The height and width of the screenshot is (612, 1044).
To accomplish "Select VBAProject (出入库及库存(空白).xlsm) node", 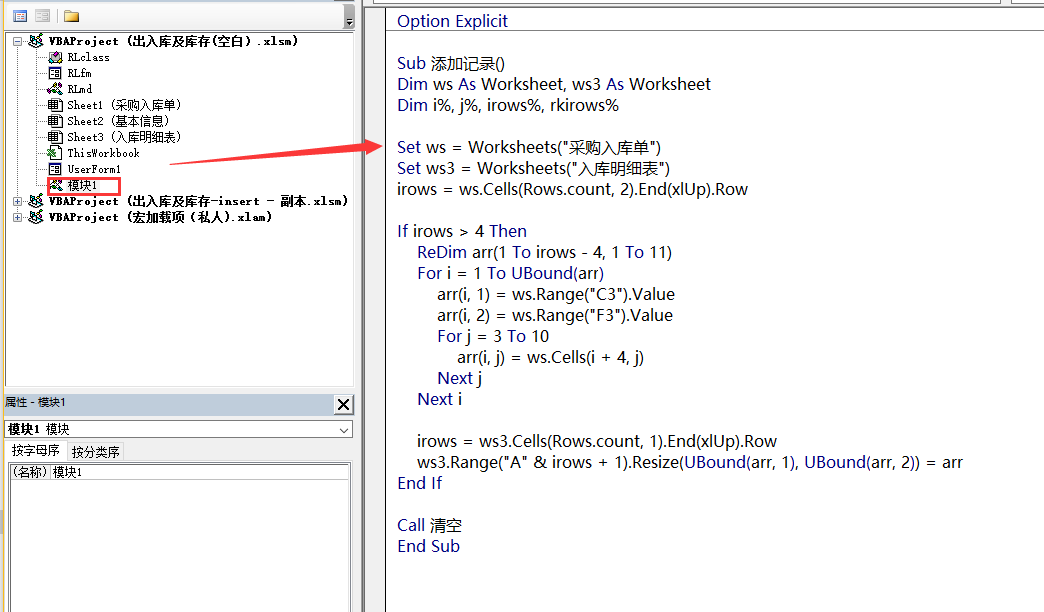I will (173, 41).
